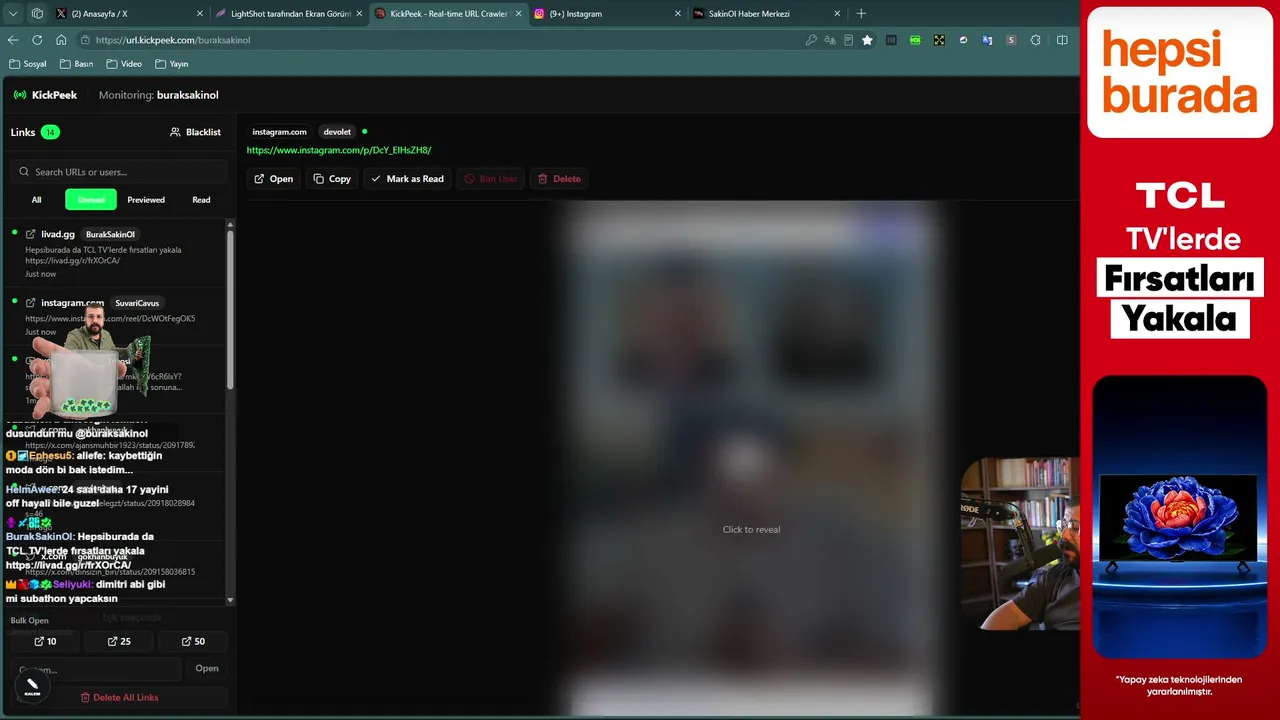Open the Yayın bookmarks folder
Image resolution: width=1280 pixels, height=720 pixels.
tap(172, 64)
